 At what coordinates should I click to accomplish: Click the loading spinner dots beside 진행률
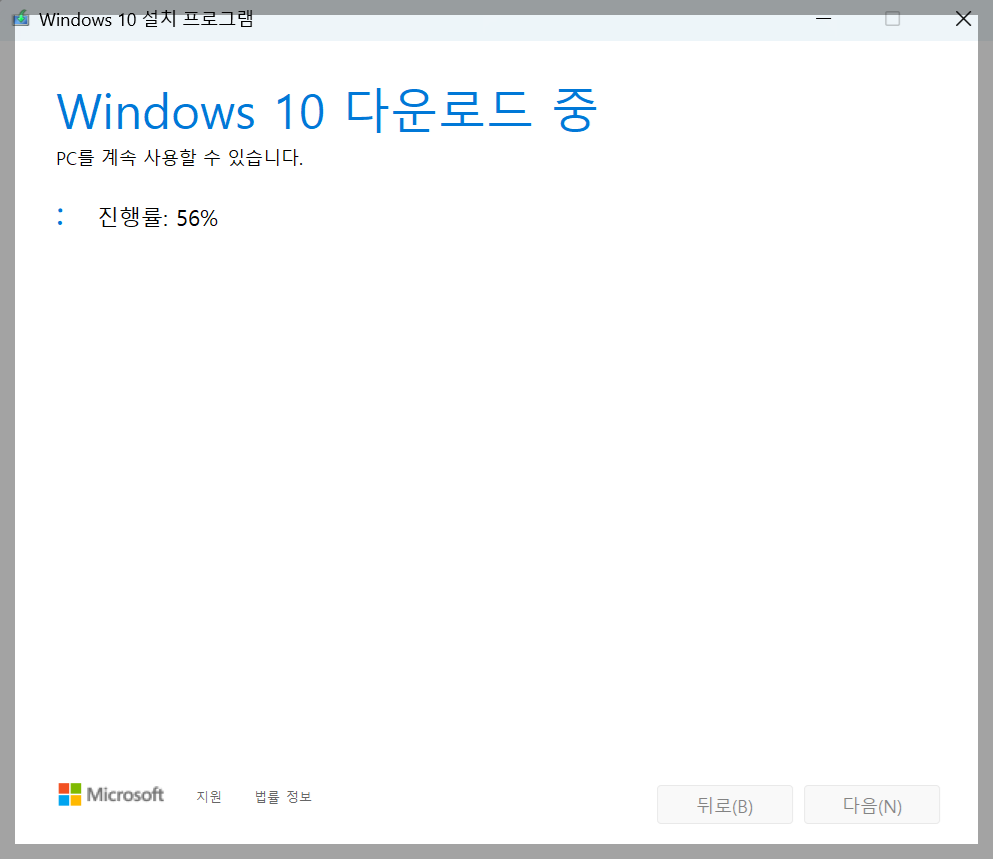(60, 217)
